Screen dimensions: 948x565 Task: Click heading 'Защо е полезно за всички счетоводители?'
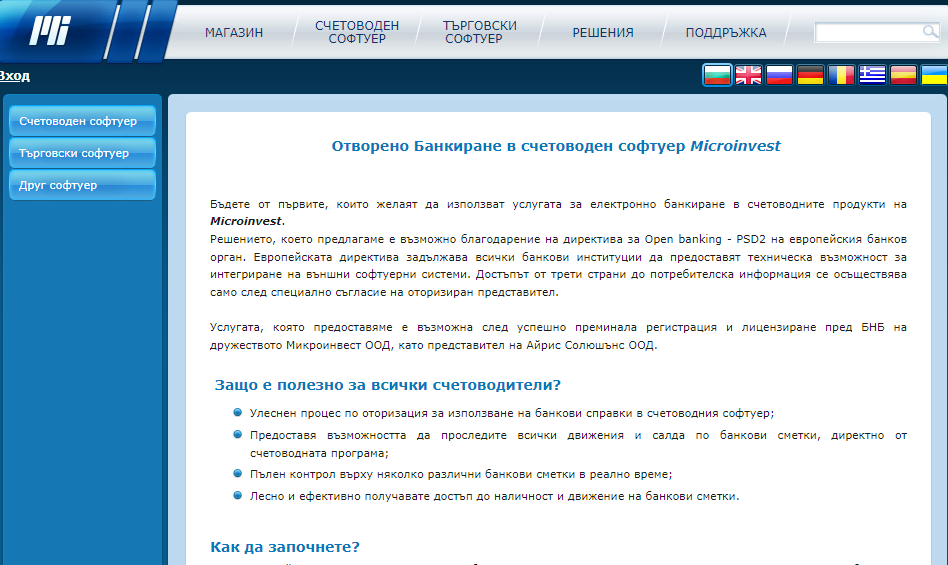pos(388,385)
